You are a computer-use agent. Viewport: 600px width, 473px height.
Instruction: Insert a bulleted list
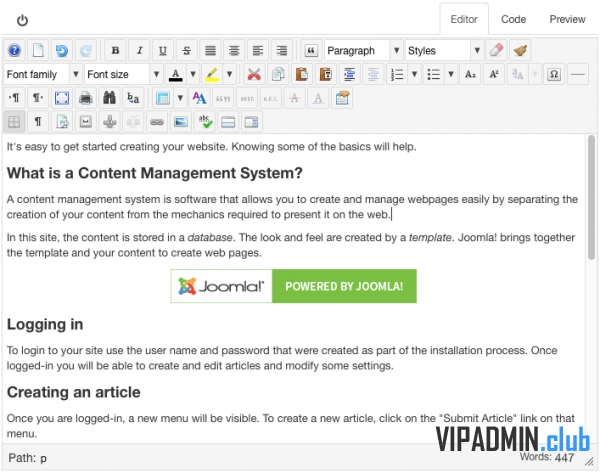click(x=434, y=74)
